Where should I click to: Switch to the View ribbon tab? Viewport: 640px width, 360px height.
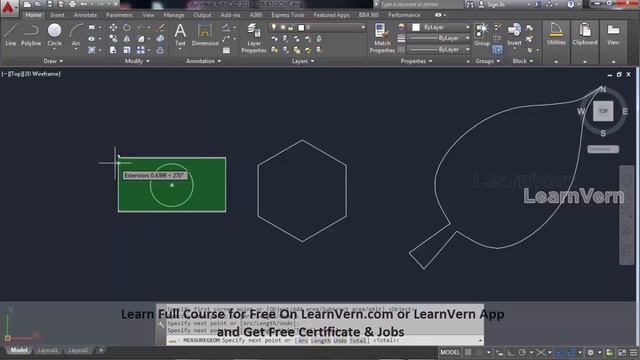[148, 15]
